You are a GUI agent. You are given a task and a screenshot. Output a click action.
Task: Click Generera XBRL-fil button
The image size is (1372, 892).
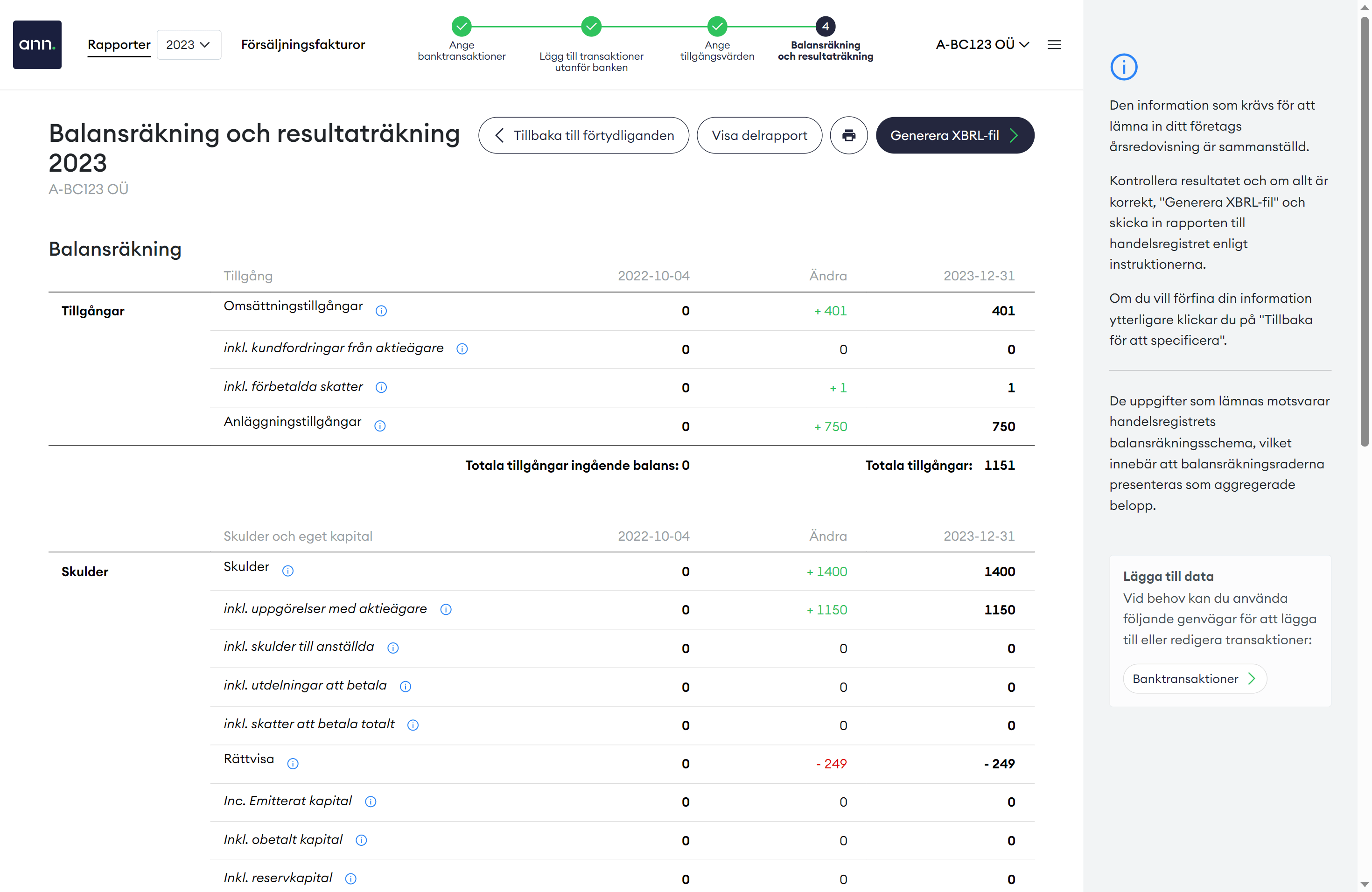click(x=955, y=135)
